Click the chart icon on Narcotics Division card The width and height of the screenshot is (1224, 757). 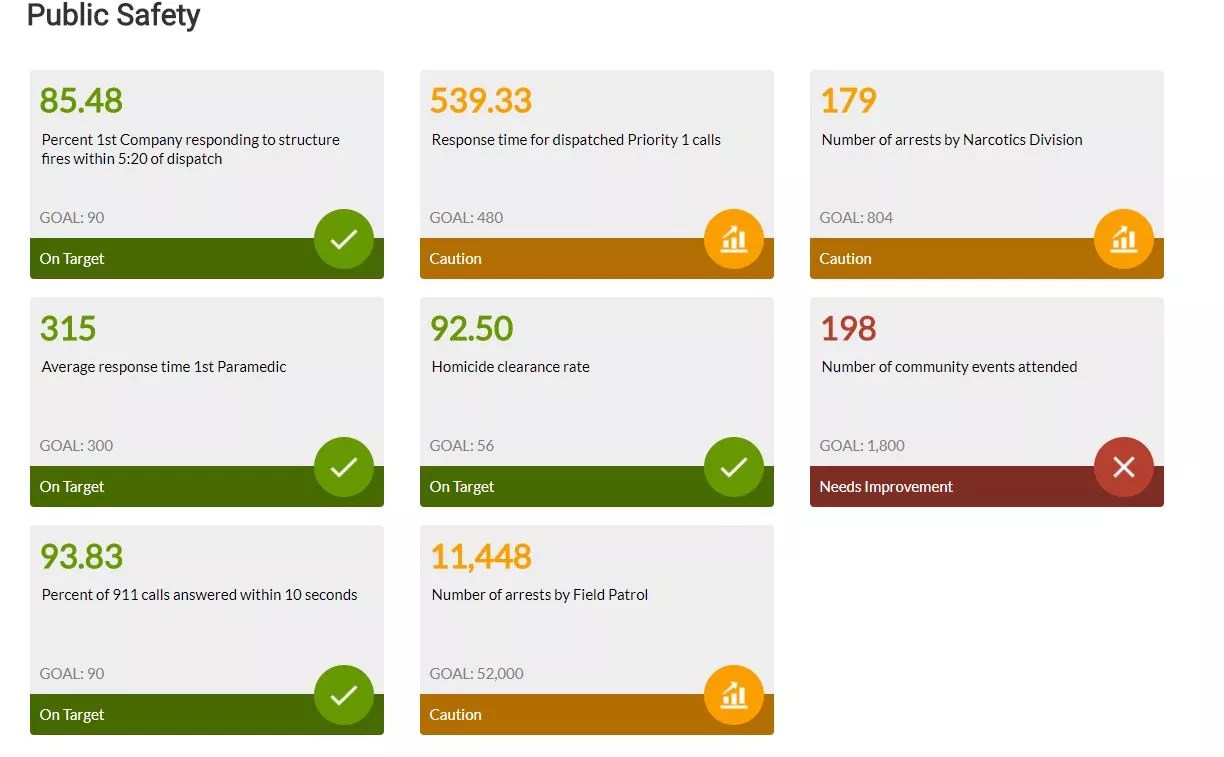pyautogui.click(x=1124, y=239)
